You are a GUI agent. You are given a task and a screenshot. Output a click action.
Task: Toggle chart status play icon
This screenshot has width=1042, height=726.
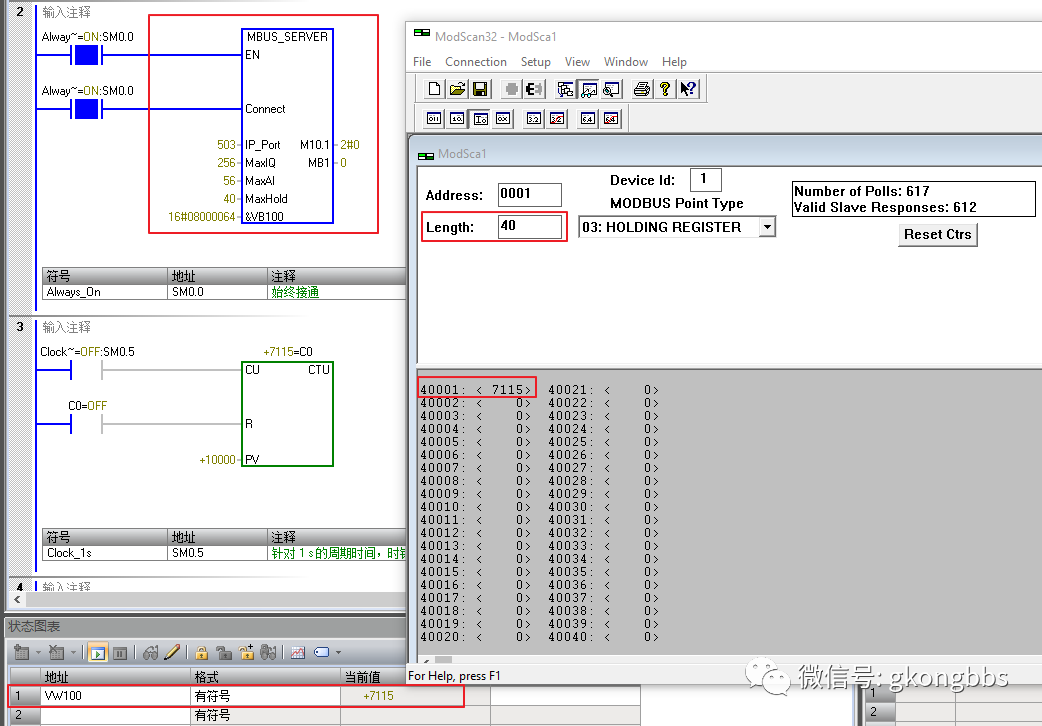click(x=98, y=653)
